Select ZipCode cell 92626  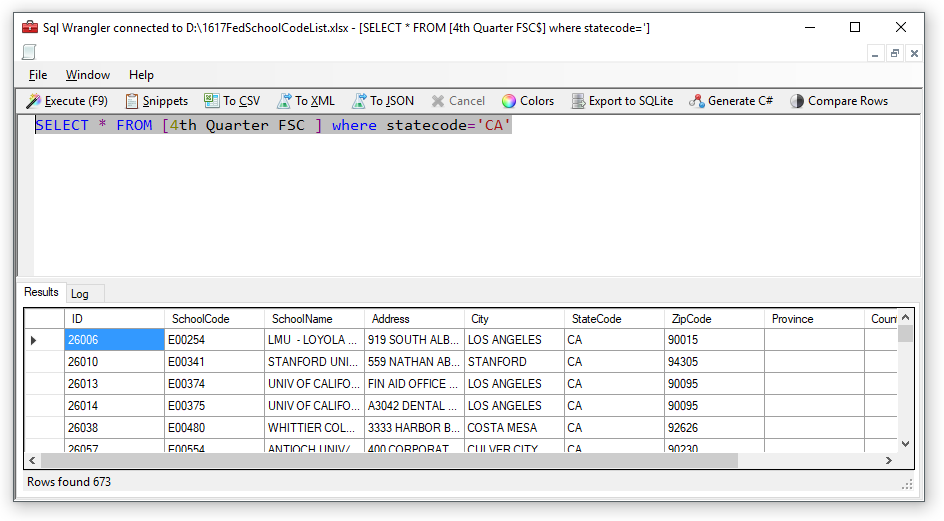[x=714, y=428]
